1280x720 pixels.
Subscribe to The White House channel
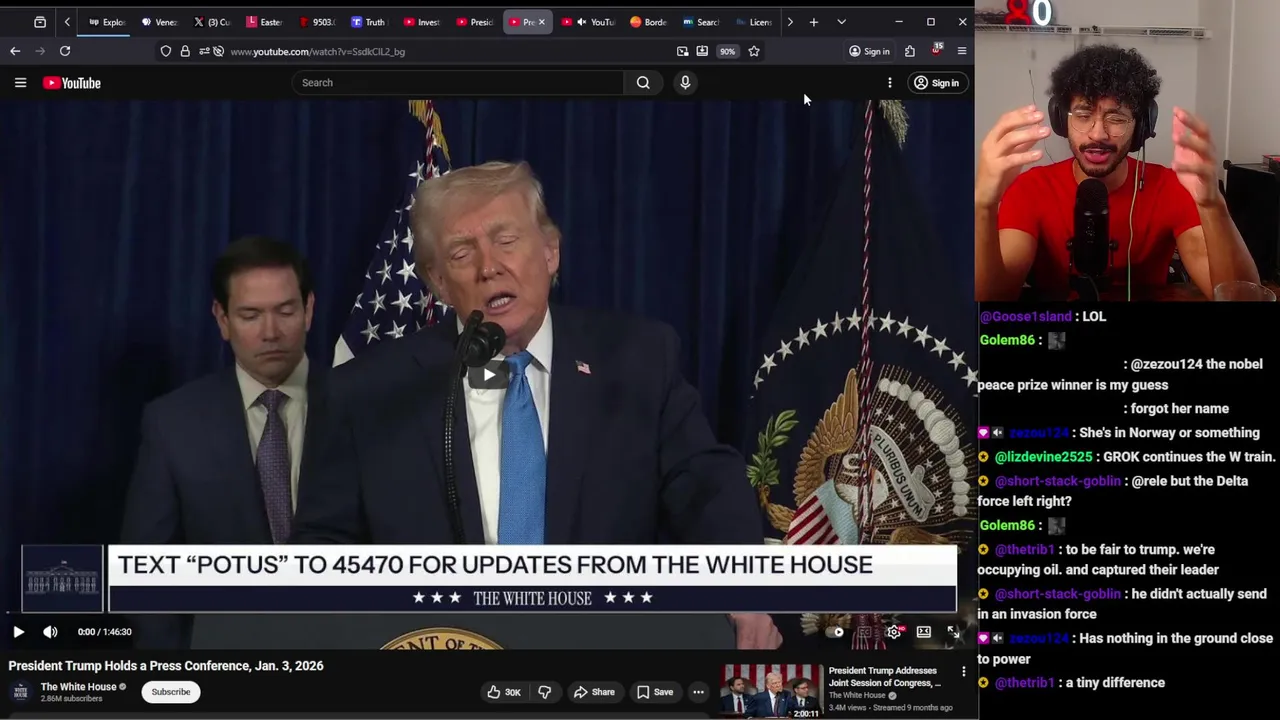coord(171,692)
